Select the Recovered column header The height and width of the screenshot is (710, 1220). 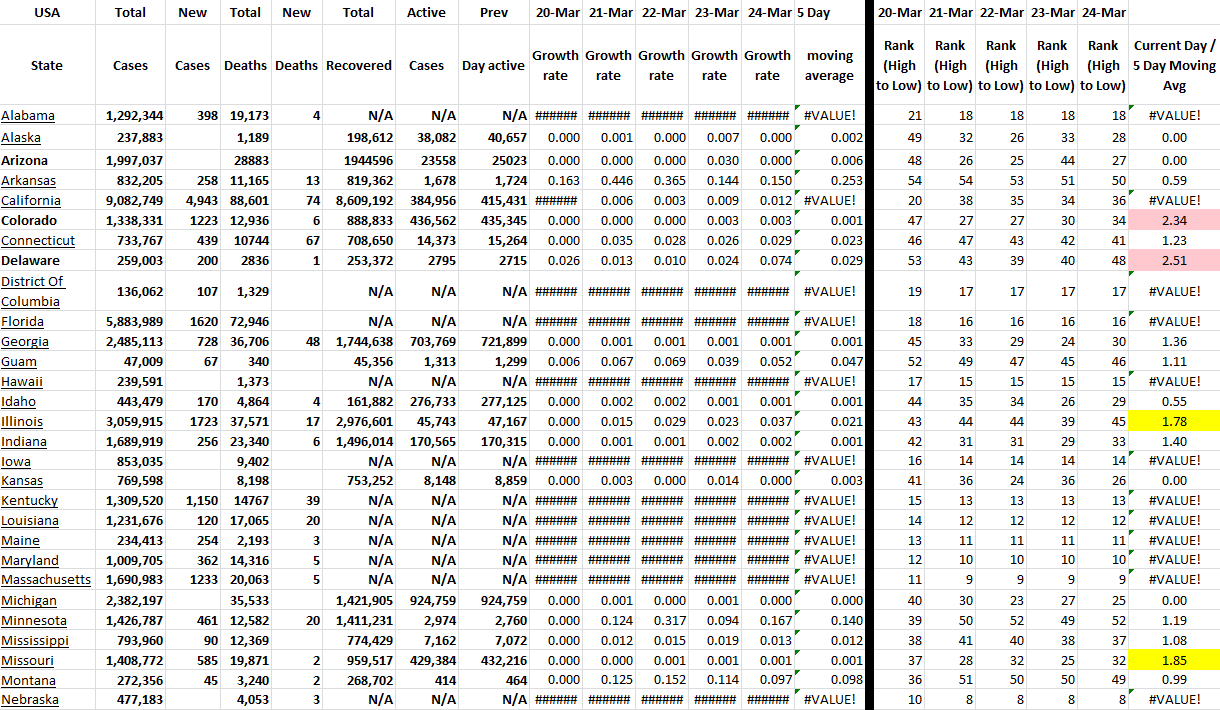click(x=358, y=65)
